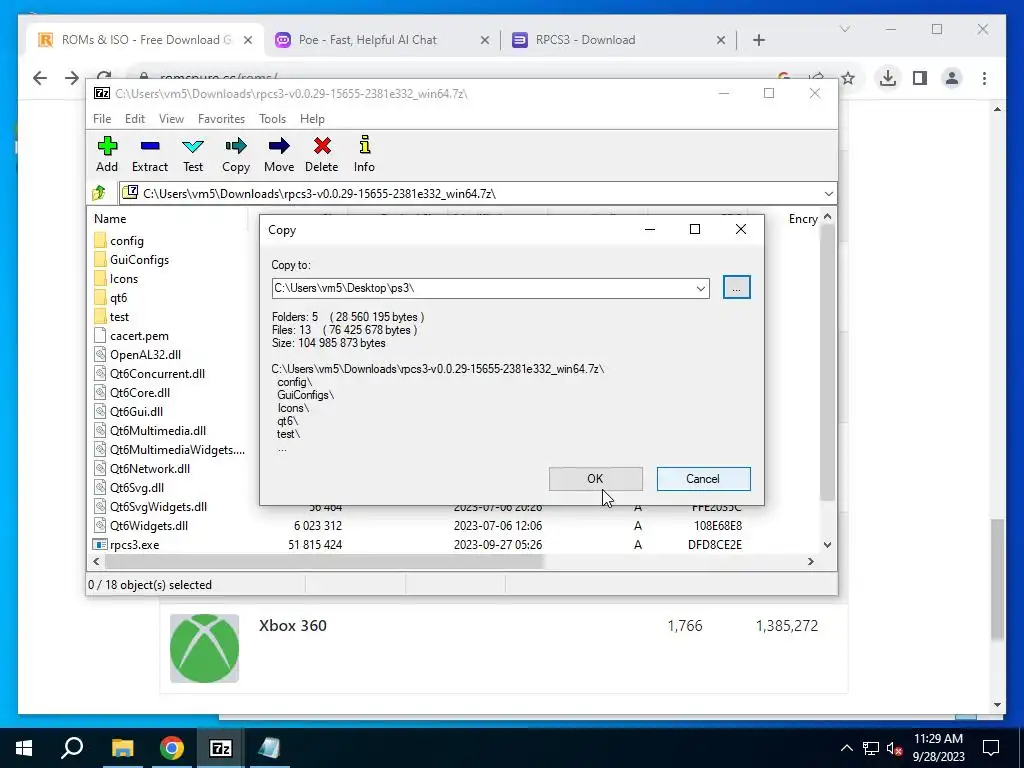Expand the 7-Zip address bar dropdown
Image resolution: width=1024 pixels, height=768 pixels.
(x=829, y=193)
